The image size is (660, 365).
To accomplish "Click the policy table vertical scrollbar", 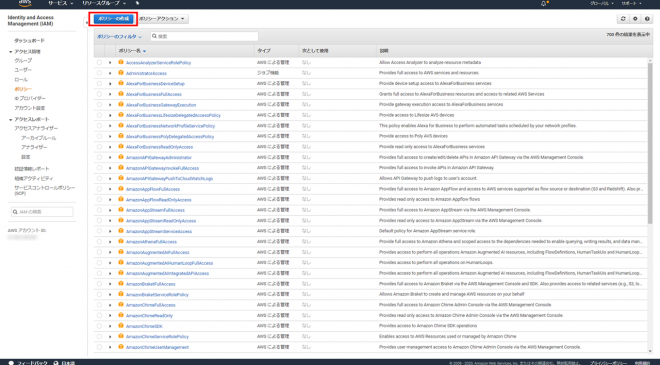I will point(650,143).
